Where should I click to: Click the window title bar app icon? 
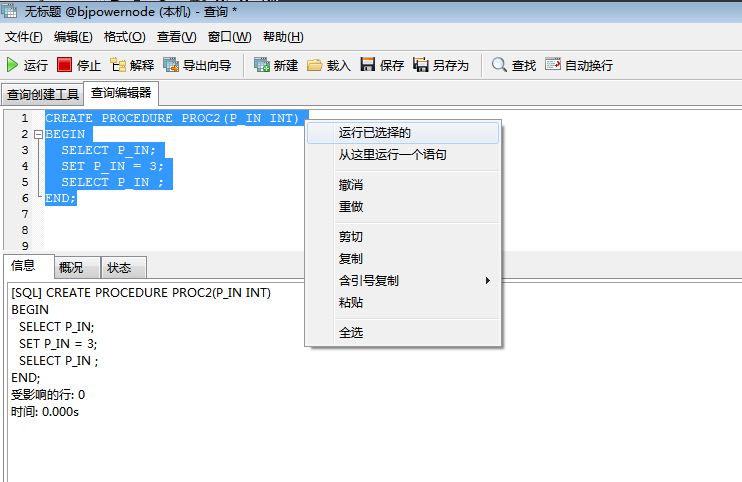[x=9, y=10]
